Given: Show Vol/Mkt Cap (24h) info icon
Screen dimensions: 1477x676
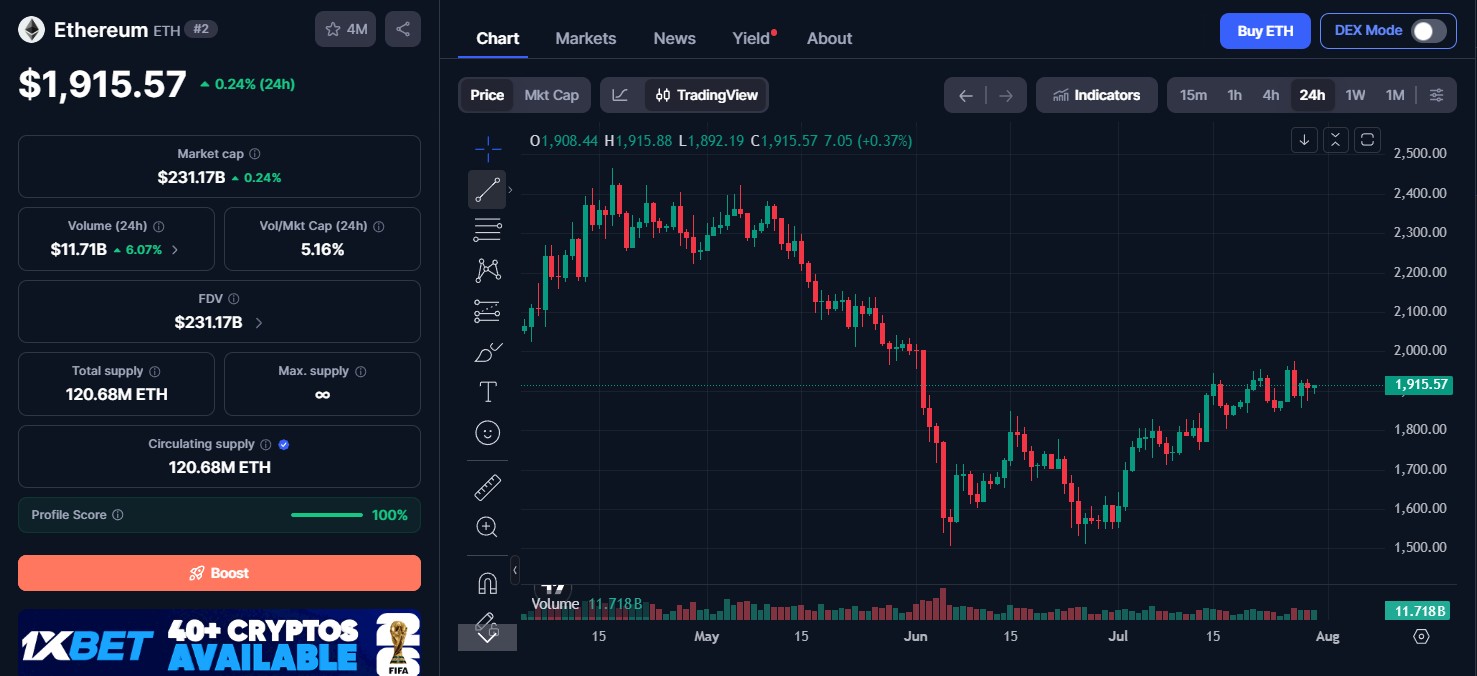Looking at the screenshot, I should 378,226.
